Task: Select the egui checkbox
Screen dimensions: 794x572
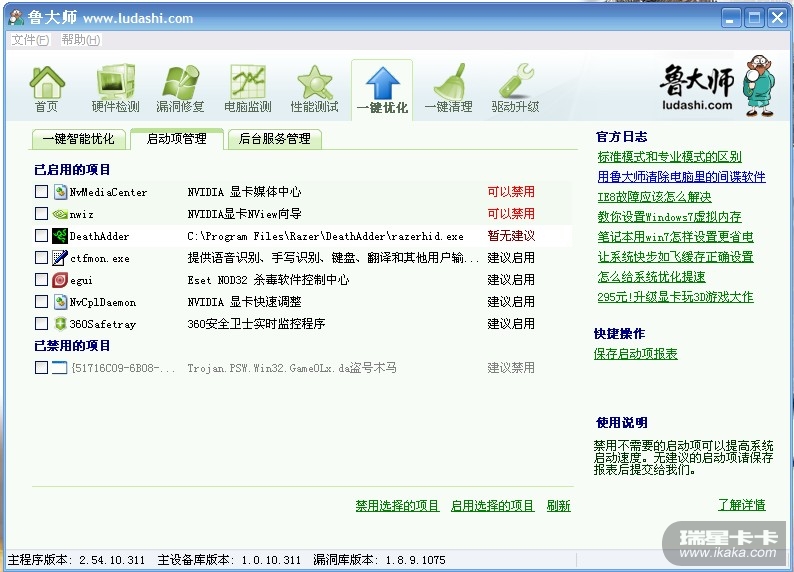Action: tap(42, 279)
